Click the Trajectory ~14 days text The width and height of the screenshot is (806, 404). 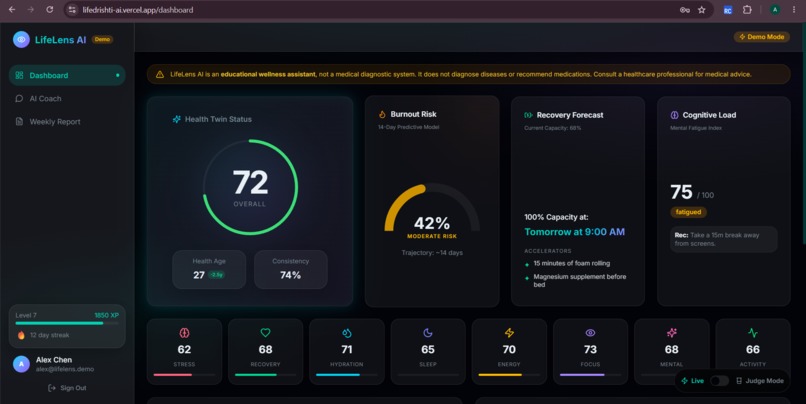coord(432,252)
